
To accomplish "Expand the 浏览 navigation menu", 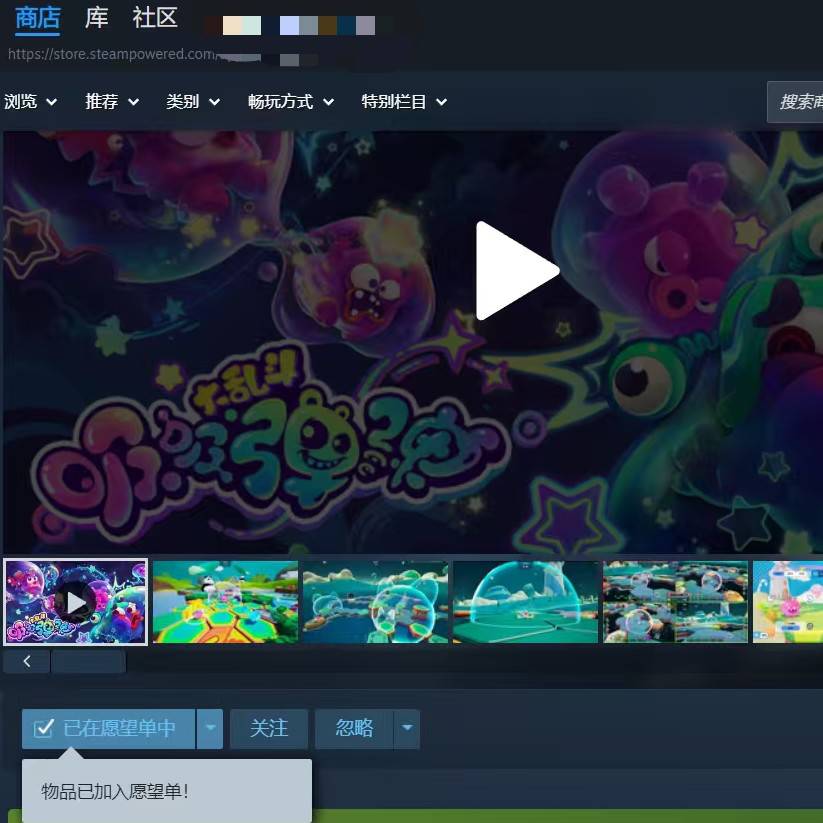I will coord(30,102).
